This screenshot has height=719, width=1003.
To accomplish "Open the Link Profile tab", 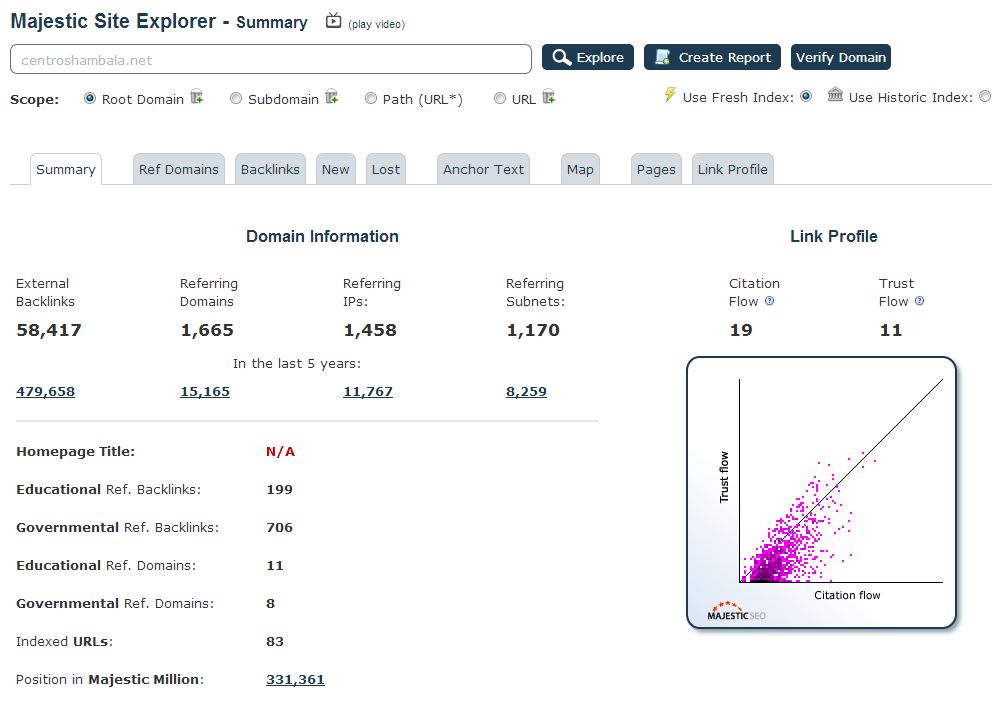I will [x=732, y=170].
